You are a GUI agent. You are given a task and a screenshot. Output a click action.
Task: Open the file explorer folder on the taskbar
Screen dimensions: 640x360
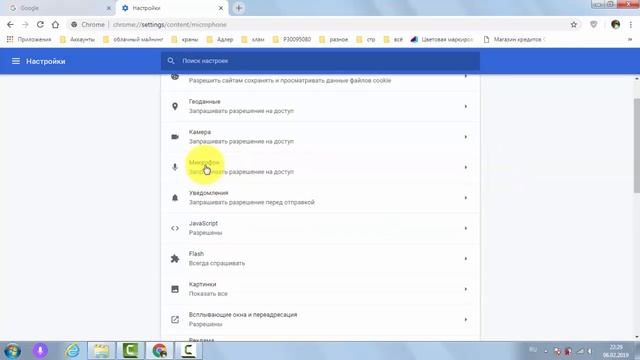(x=101, y=351)
